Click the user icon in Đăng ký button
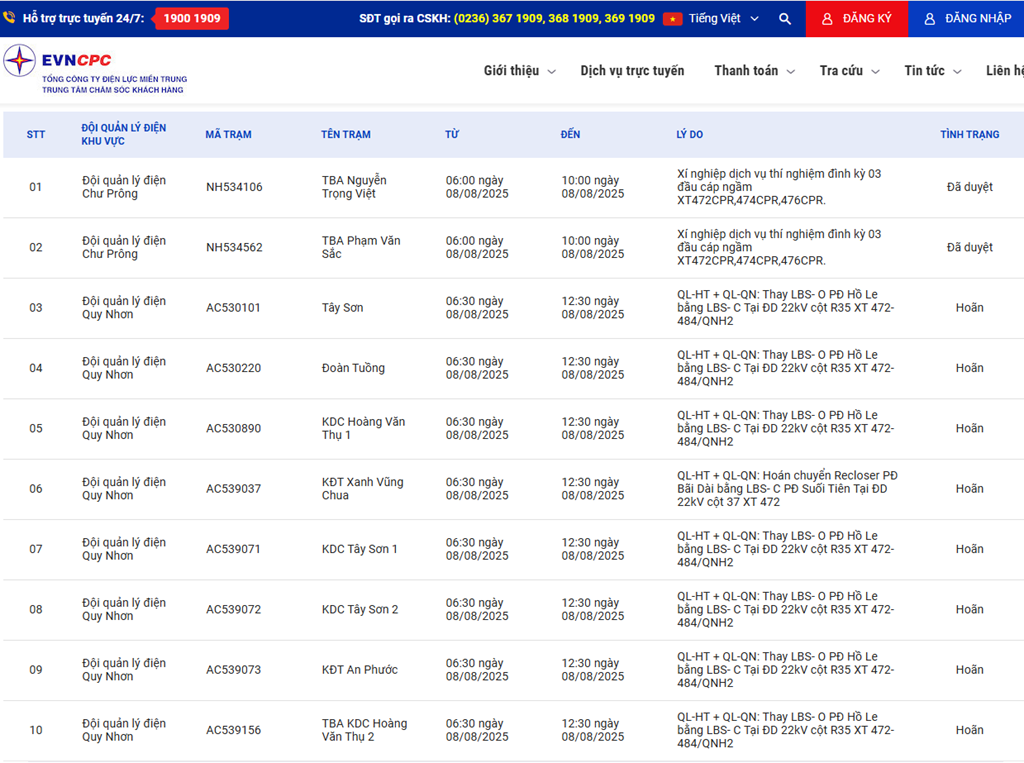The height and width of the screenshot is (763, 1024). (827, 19)
